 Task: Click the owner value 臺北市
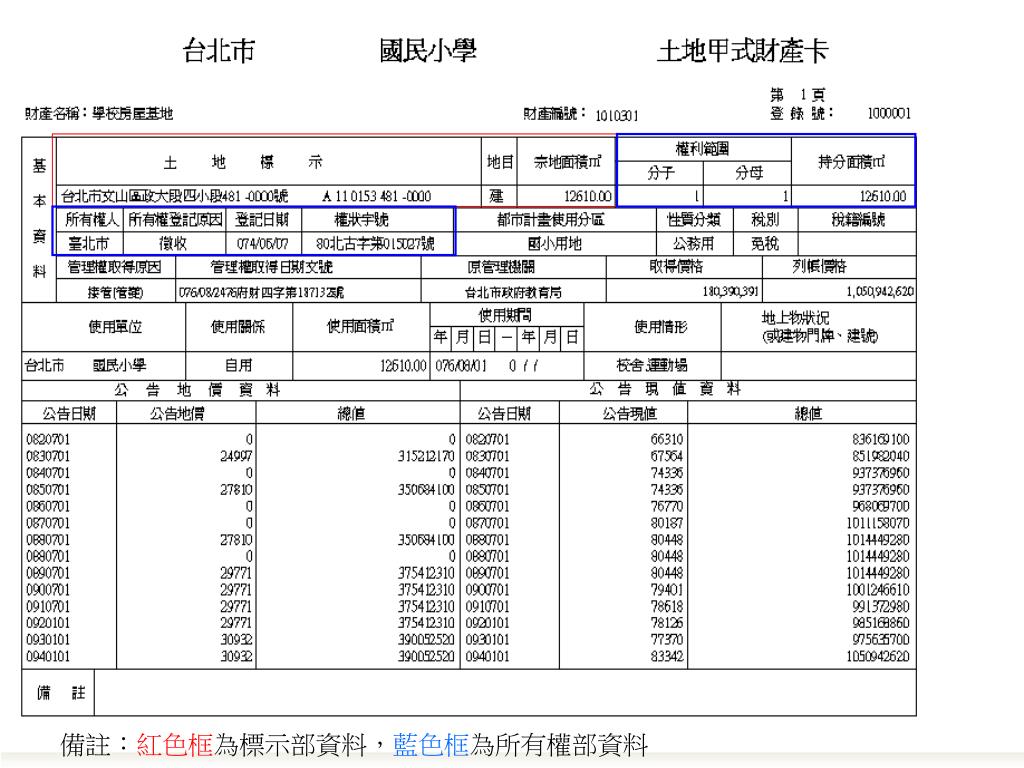[x=88, y=244]
